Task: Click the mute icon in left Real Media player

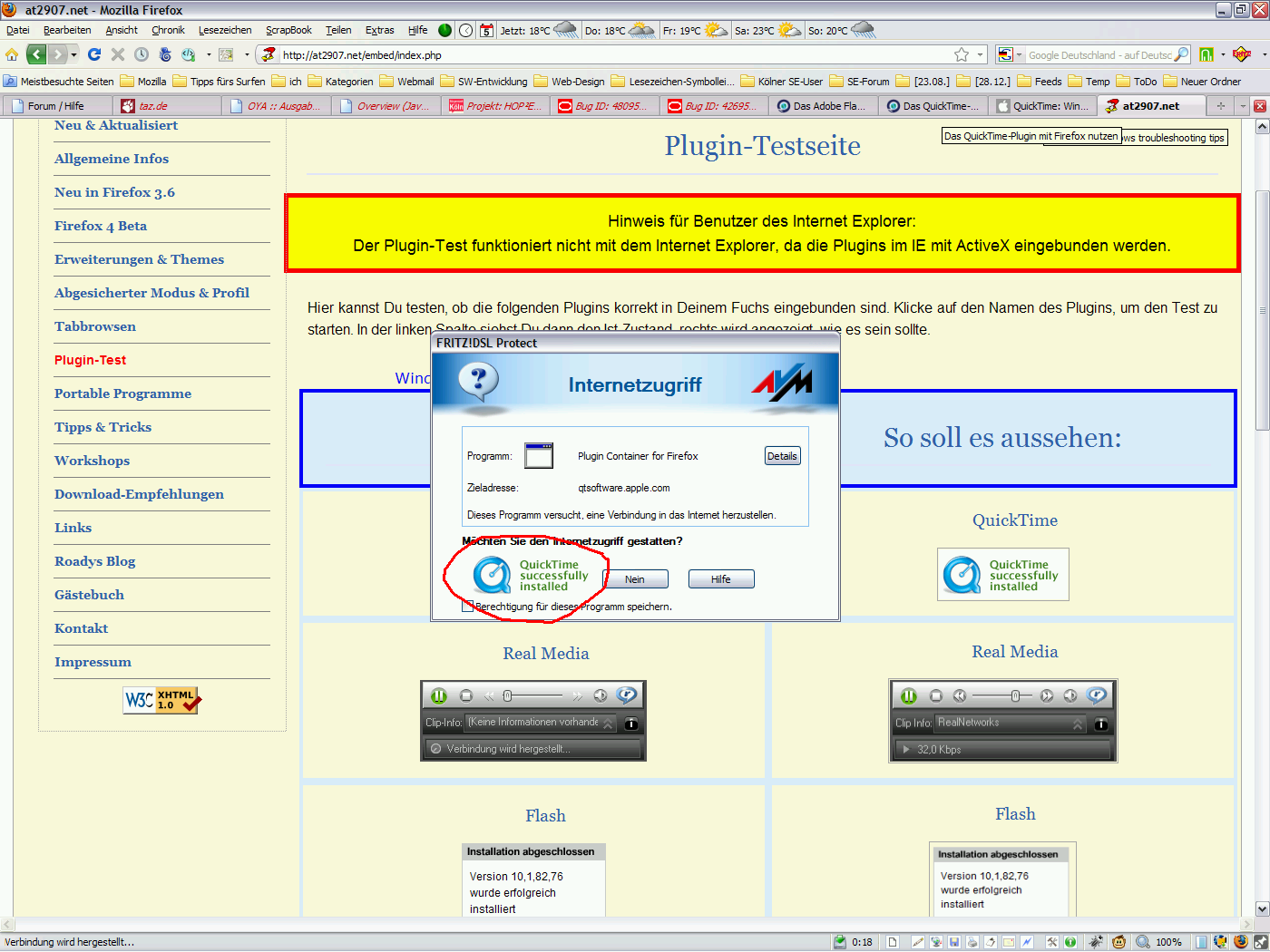Action: point(601,695)
